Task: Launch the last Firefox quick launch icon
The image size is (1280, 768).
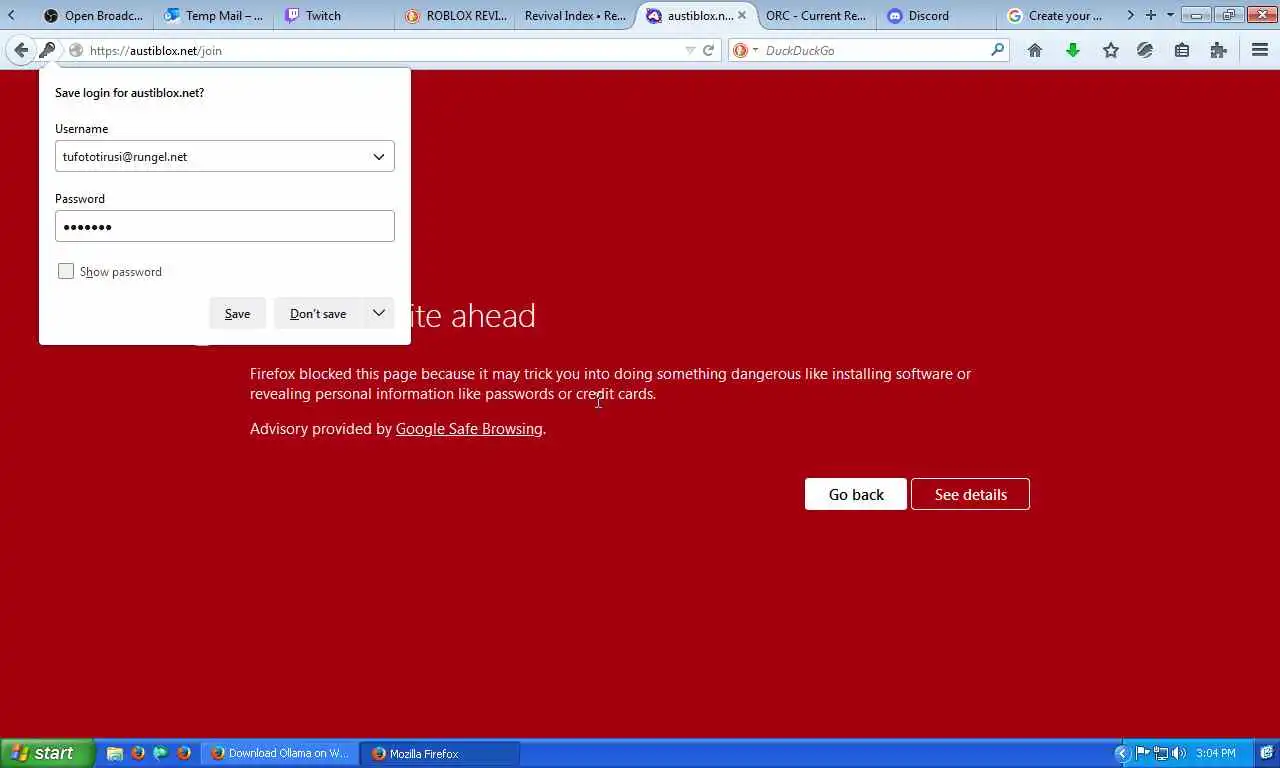Action: [x=183, y=753]
